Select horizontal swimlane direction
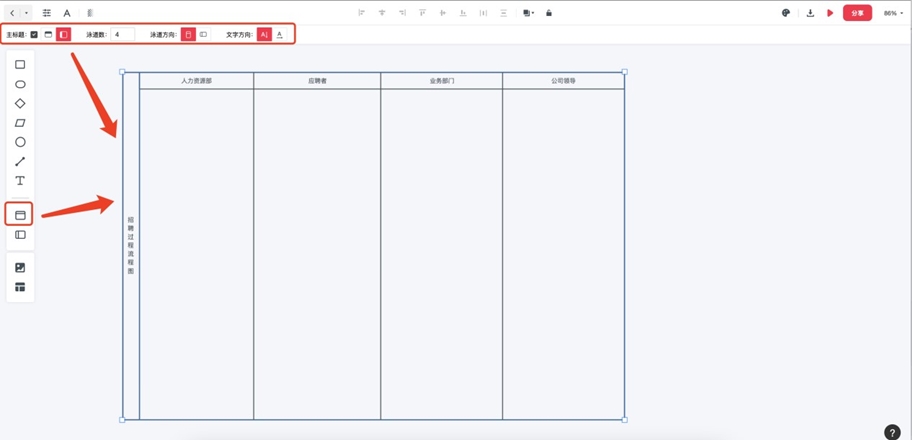Image resolution: width=912 pixels, height=440 pixels. coord(203,34)
